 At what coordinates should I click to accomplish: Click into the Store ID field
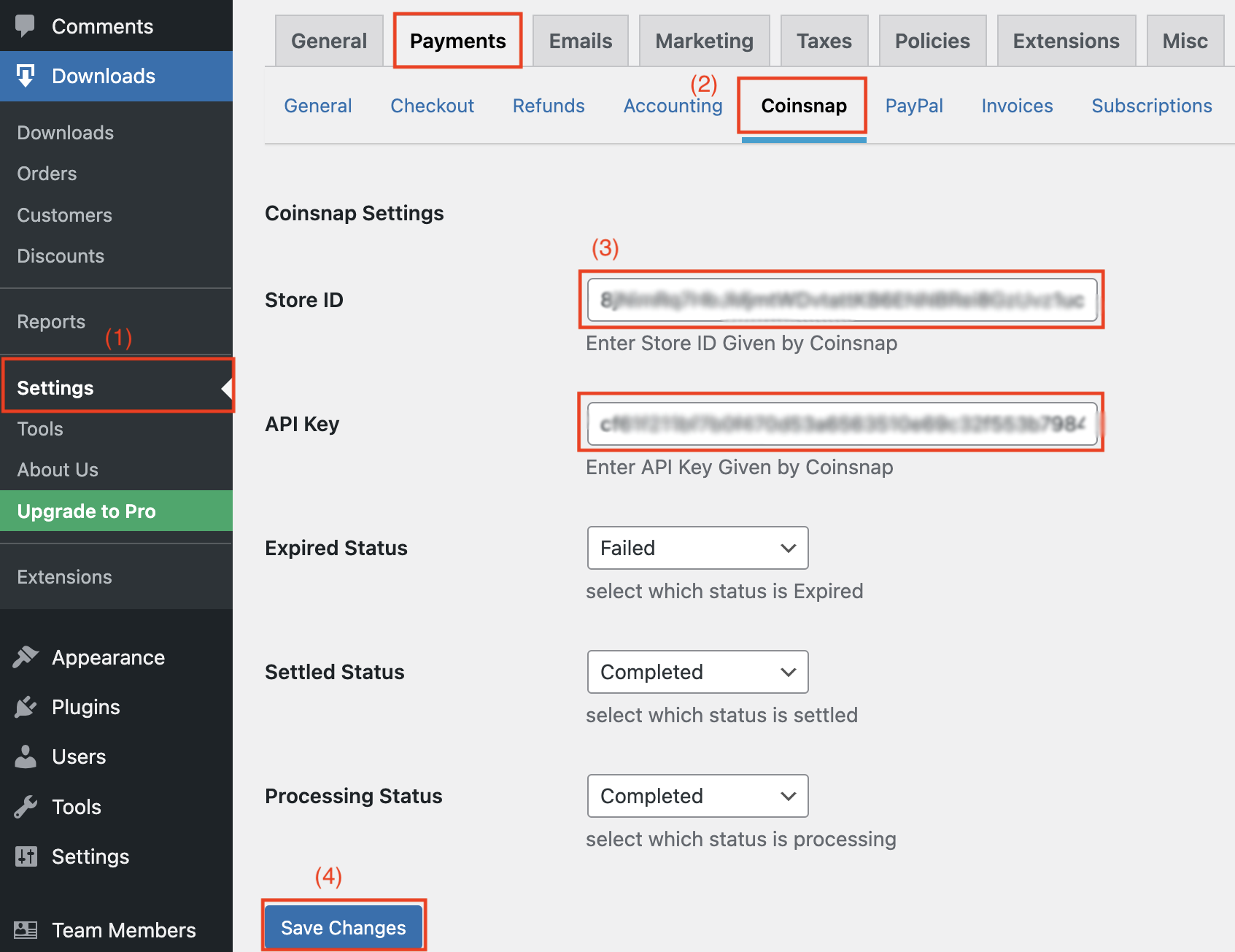[842, 300]
